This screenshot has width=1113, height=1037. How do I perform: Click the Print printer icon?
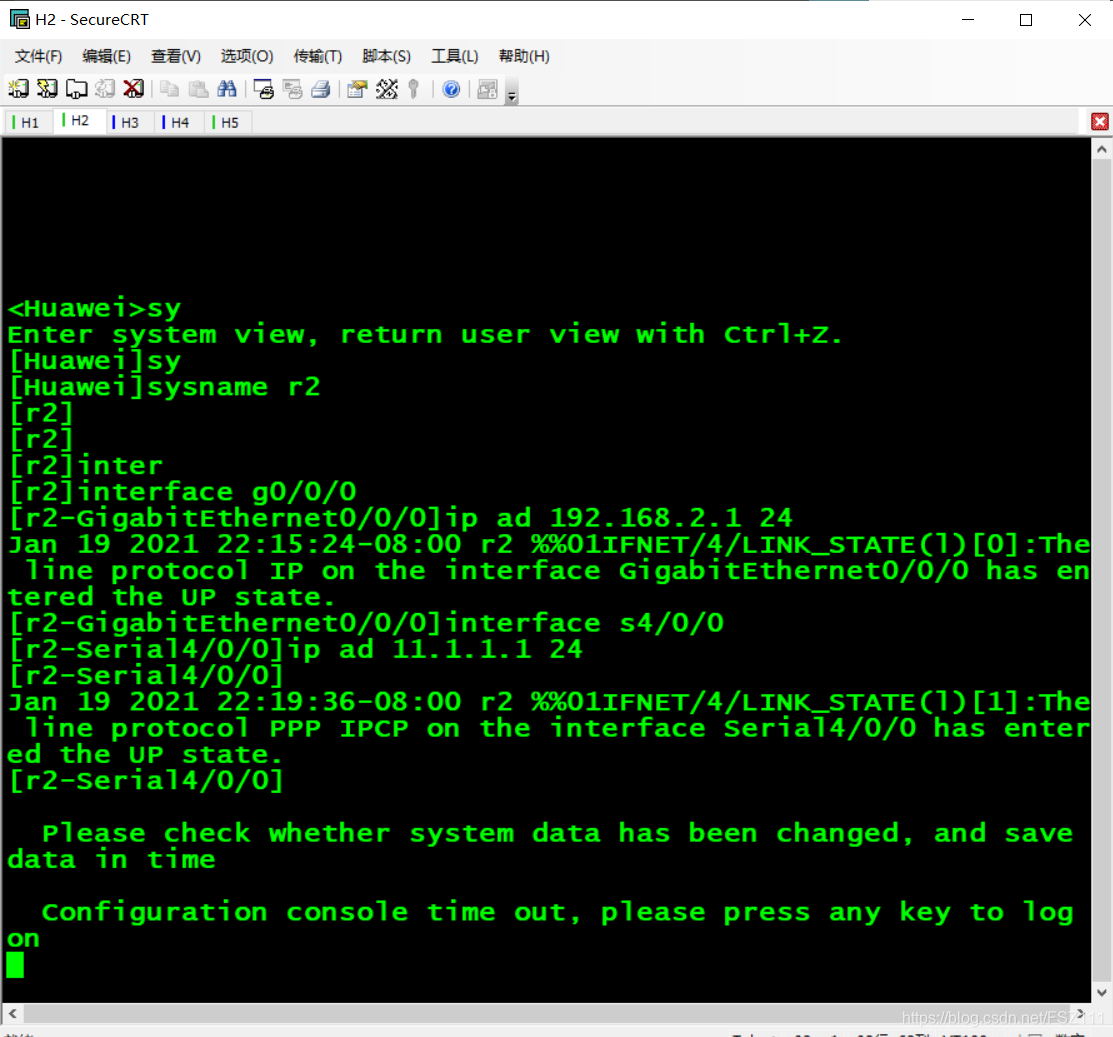click(x=321, y=89)
